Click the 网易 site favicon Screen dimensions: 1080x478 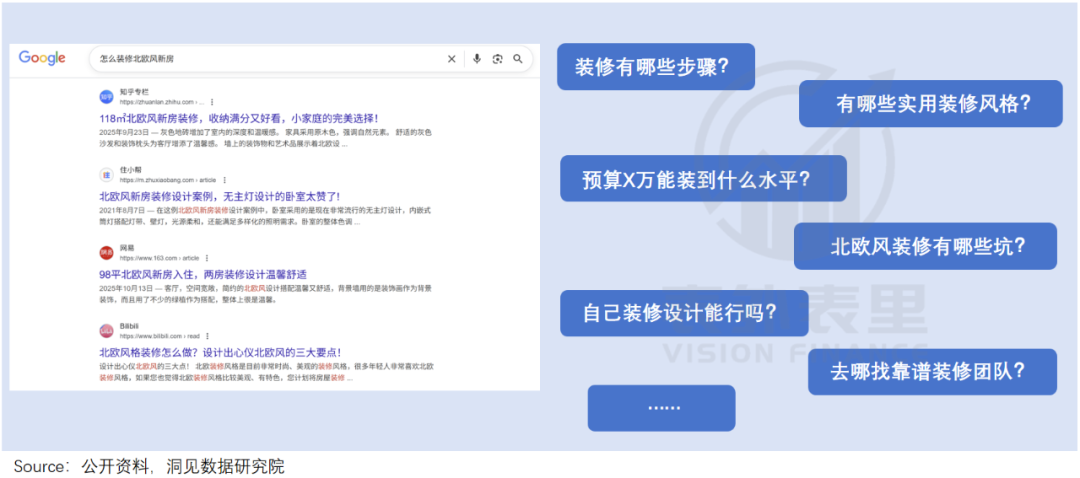[106, 253]
